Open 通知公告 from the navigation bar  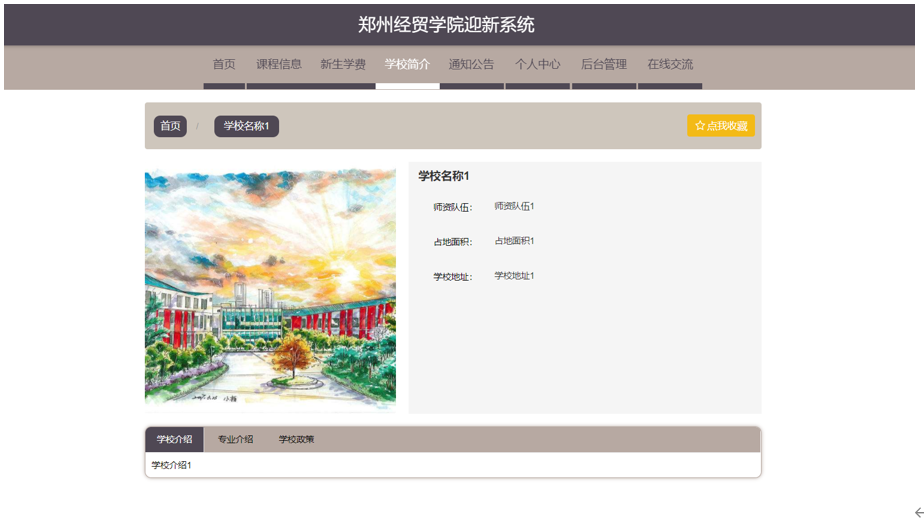click(x=471, y=64)
